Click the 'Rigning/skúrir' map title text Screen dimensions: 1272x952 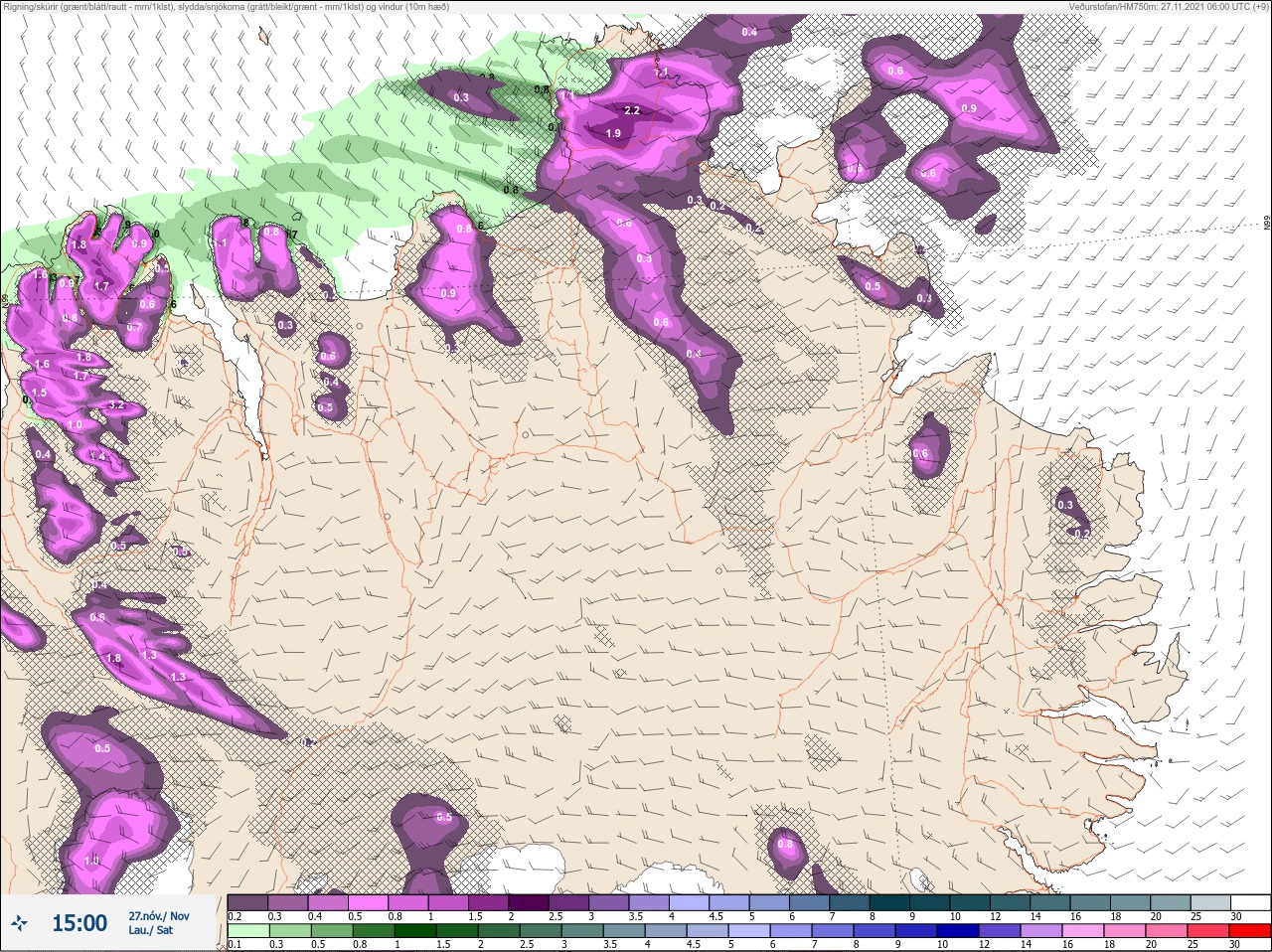click(33, 6)
